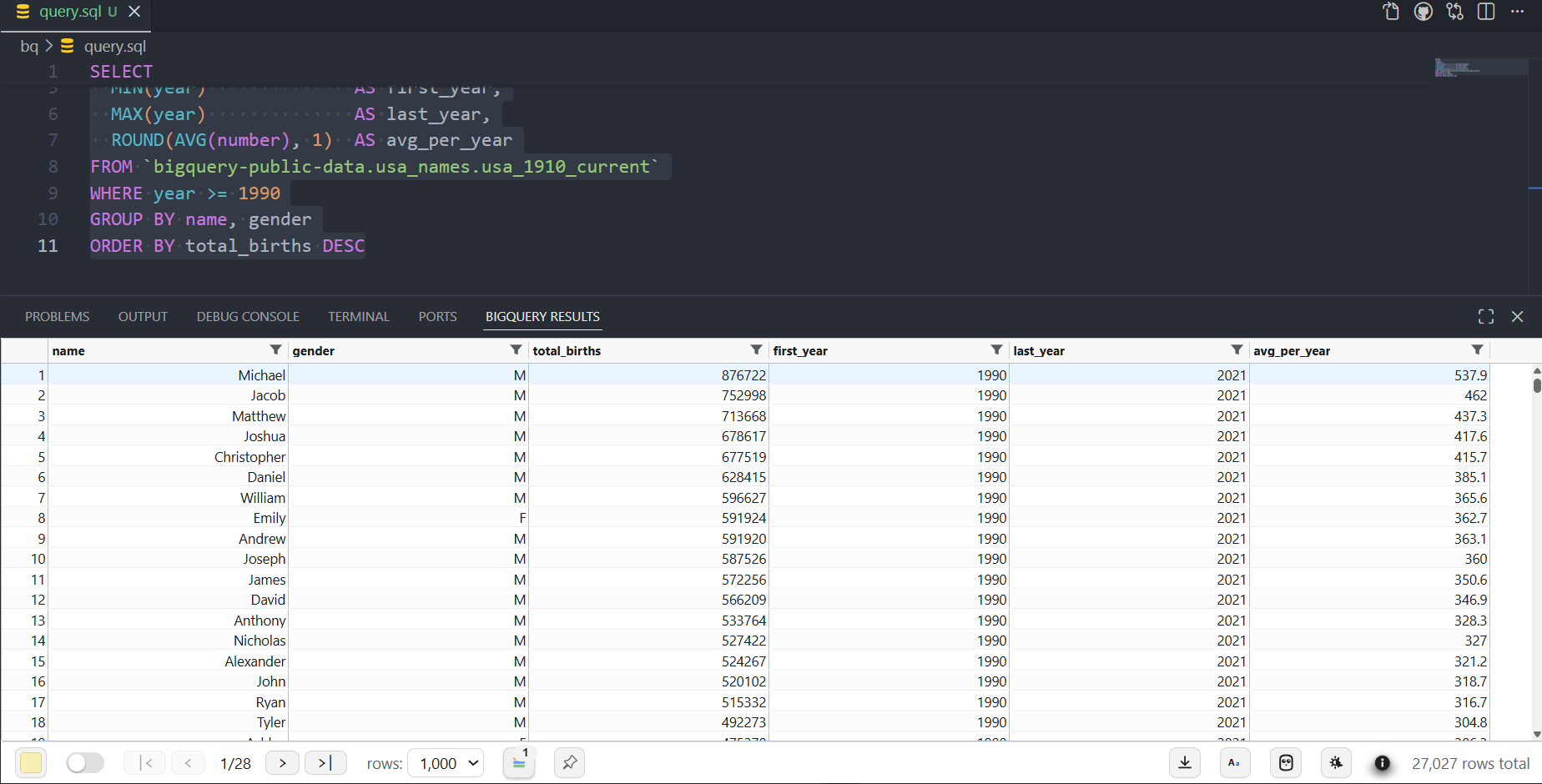Go to next results page
1542x784 pixels.
[283, 763]
